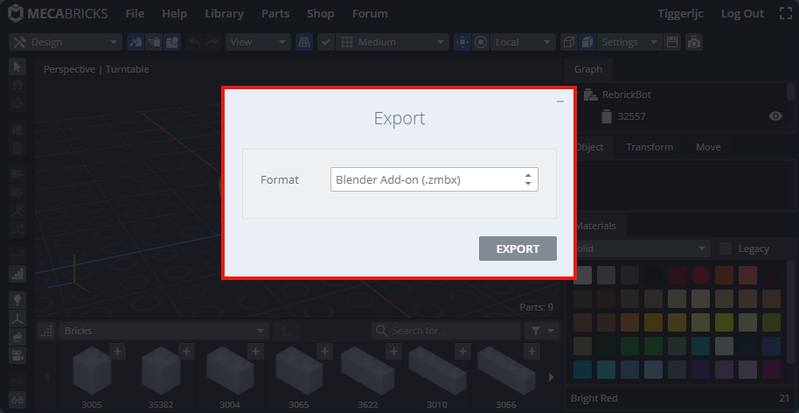Click the Log Out link
Image resolution: width=799 pixels, height=413 pixels.
click(742, 14)
